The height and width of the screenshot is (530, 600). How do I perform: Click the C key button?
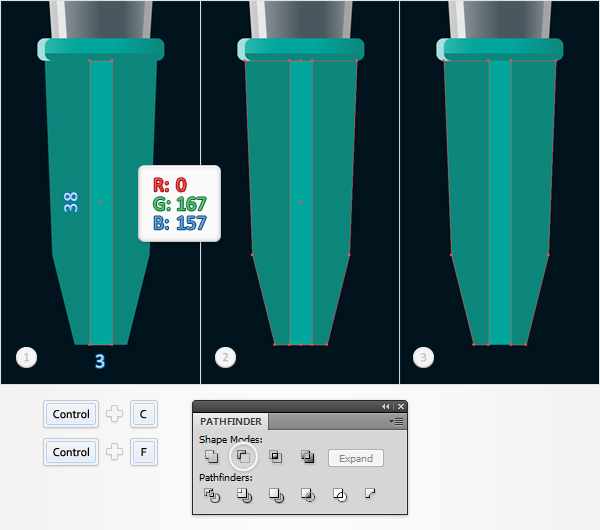(143, 414)
